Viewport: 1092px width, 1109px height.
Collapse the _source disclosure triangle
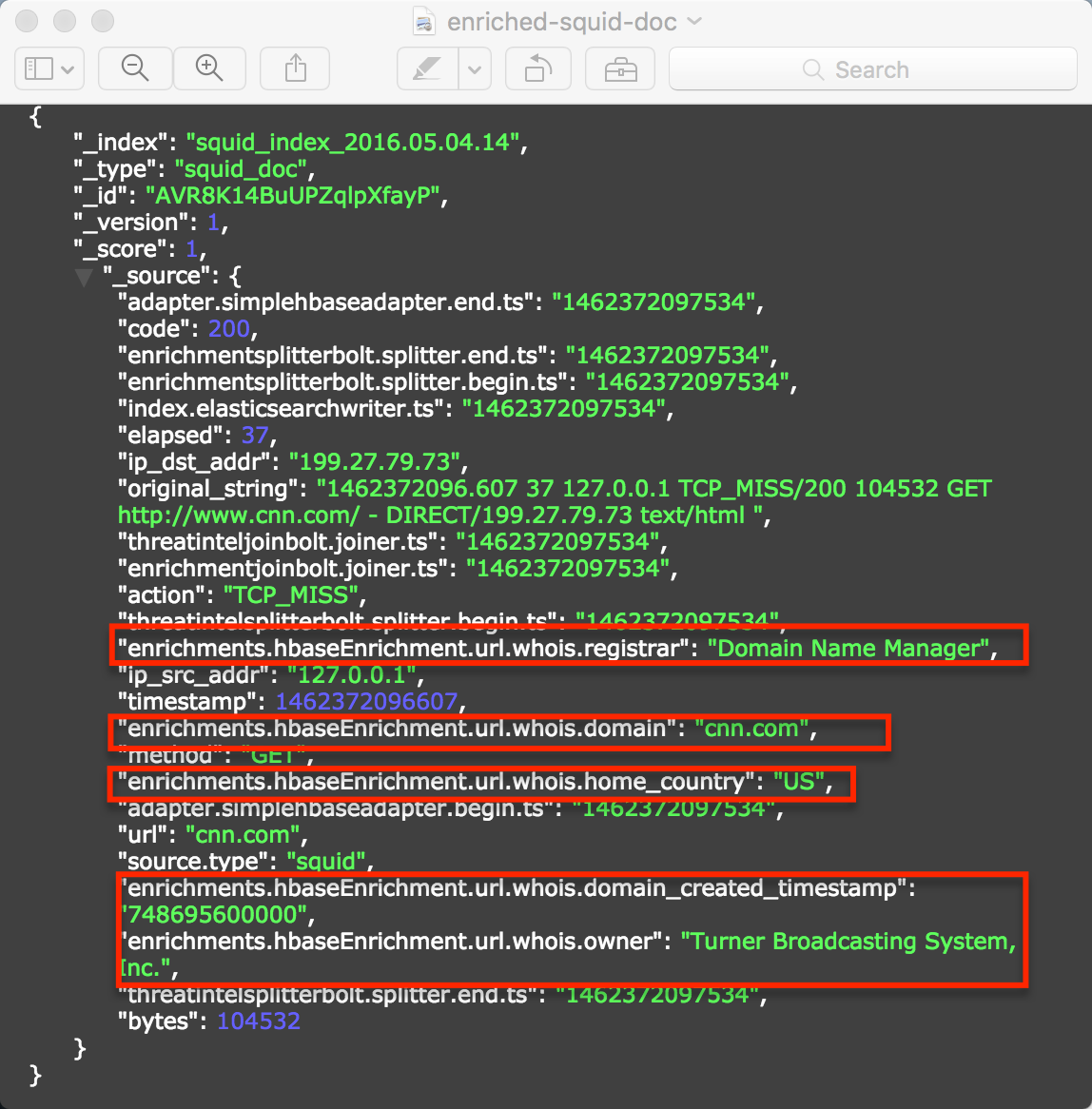[84, 277]
